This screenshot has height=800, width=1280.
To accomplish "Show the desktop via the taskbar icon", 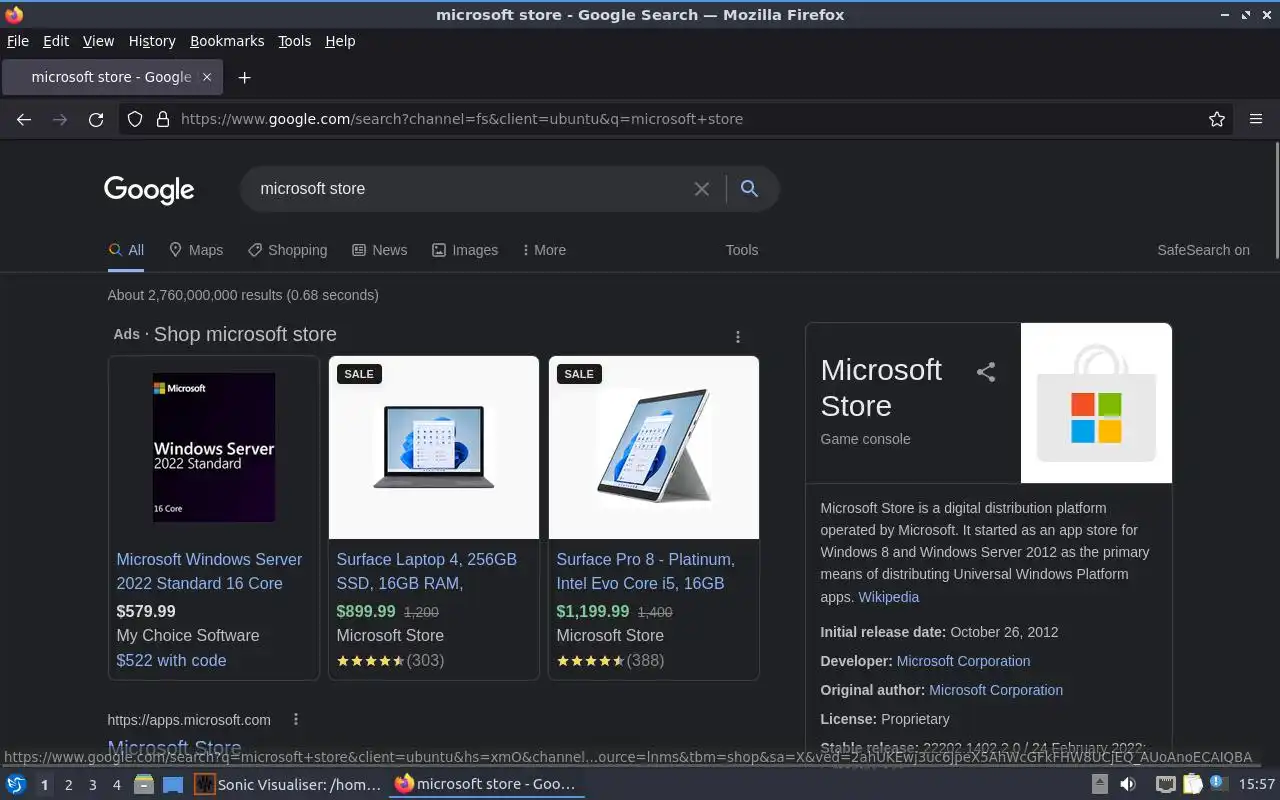I will (x=173, y=785).
